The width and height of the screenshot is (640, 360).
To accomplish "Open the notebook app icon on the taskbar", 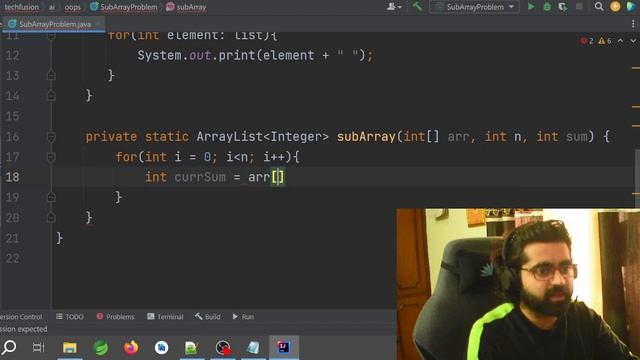I will pyautogui.click(x=253, y=348).
